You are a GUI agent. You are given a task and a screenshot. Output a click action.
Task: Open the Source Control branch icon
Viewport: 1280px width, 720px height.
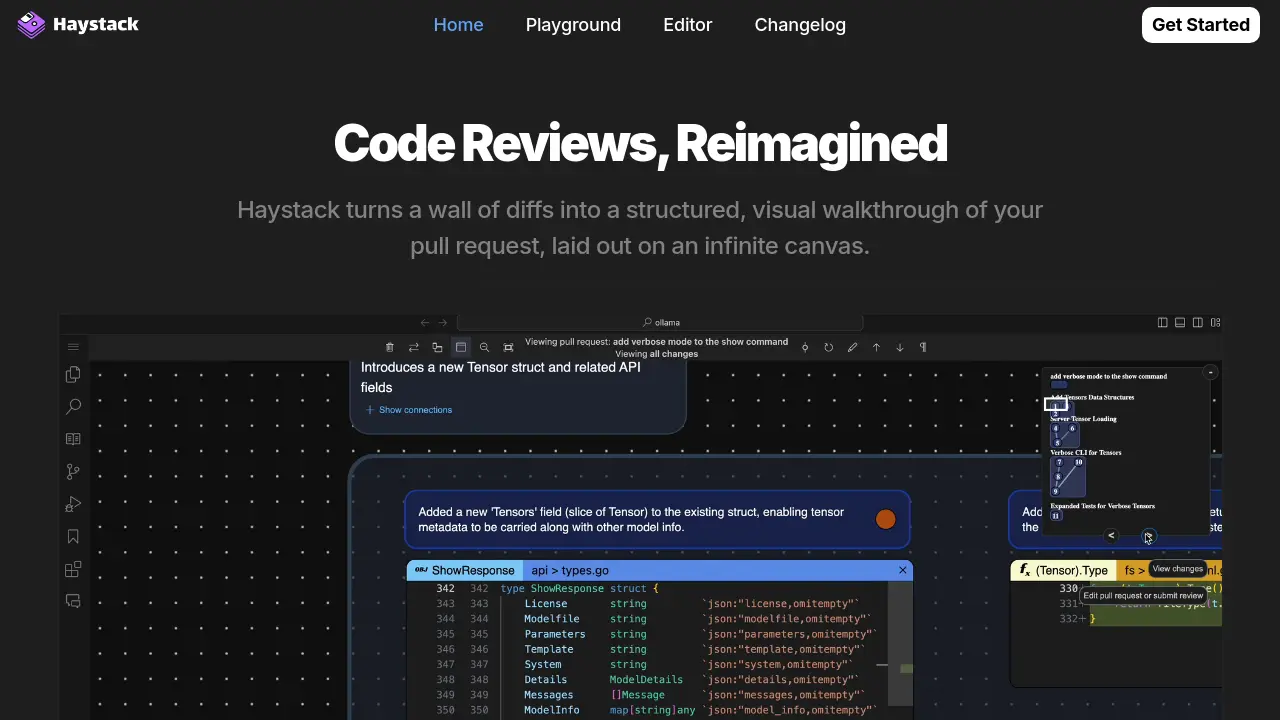[73, 472]
